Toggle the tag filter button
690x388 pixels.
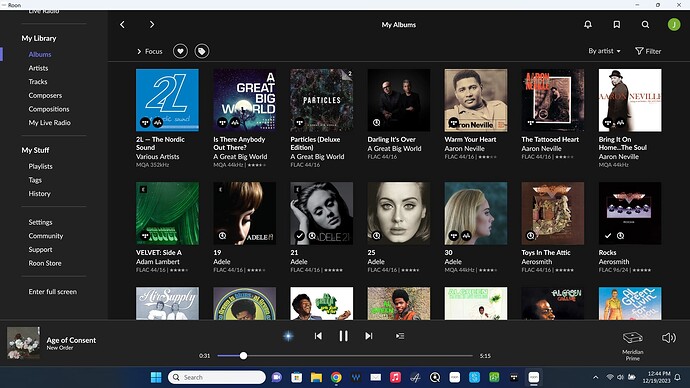202,51
